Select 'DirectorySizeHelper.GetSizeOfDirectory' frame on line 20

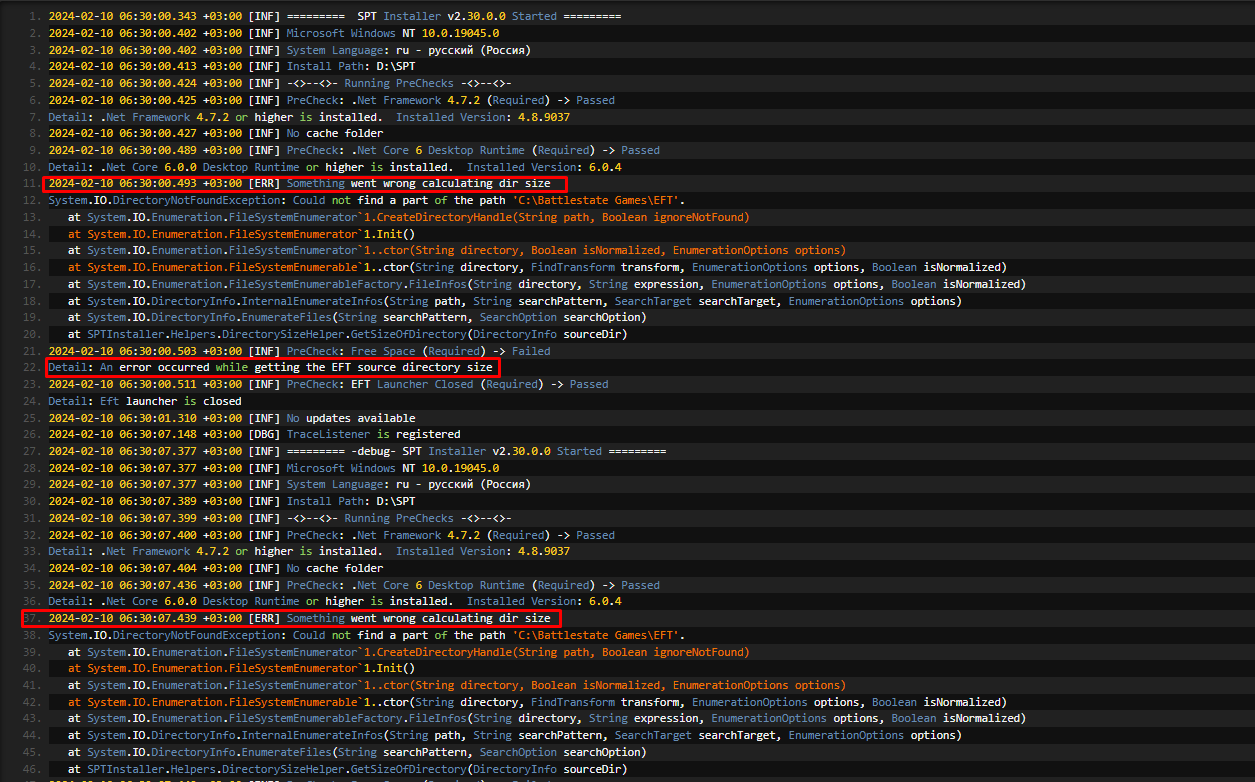347,334
